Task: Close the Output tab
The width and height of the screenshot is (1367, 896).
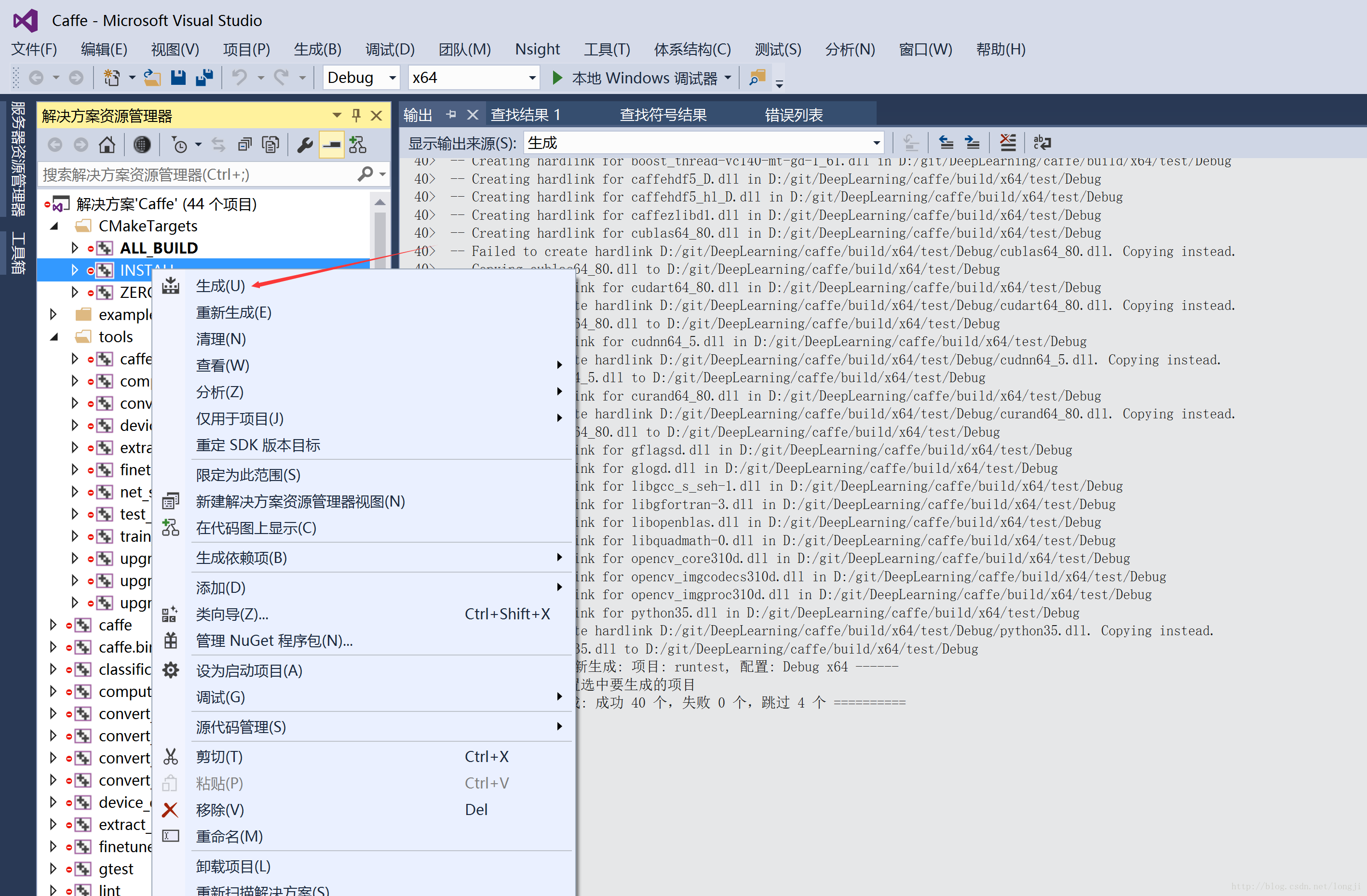Action: point(473,115)
